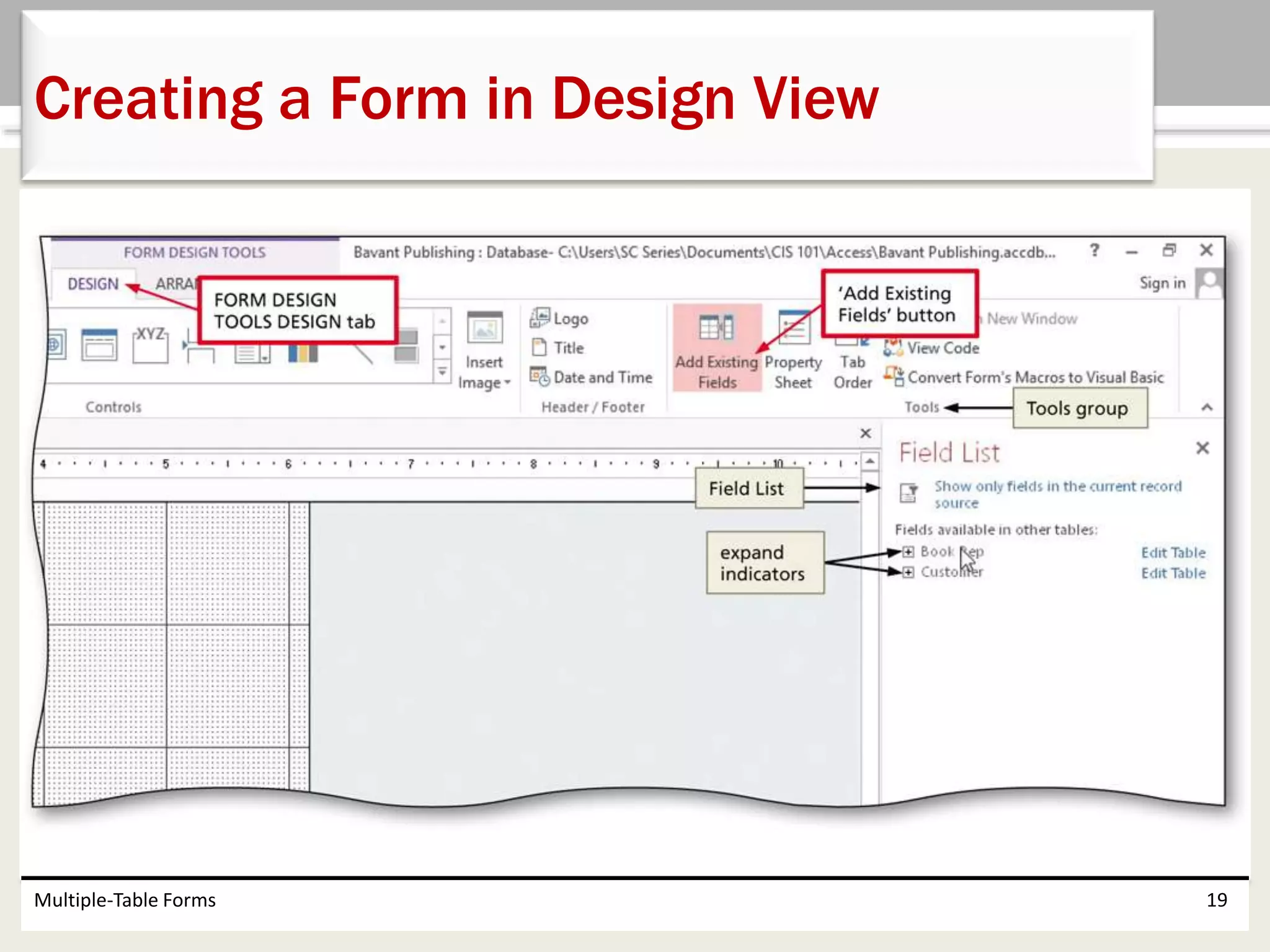Select the gray toggle button control

pos(406,345)
